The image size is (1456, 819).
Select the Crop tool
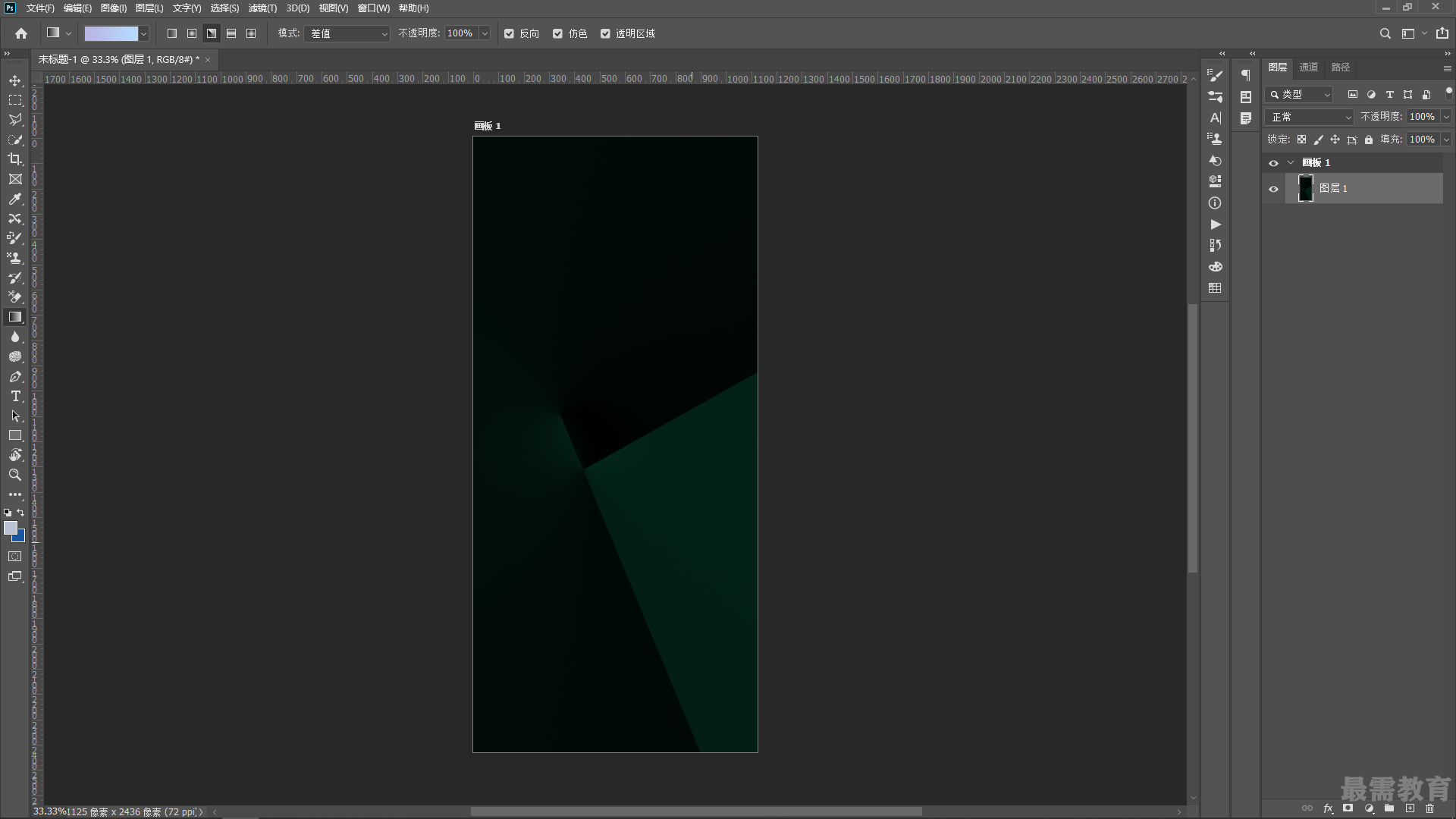click(x=15, y=159)
